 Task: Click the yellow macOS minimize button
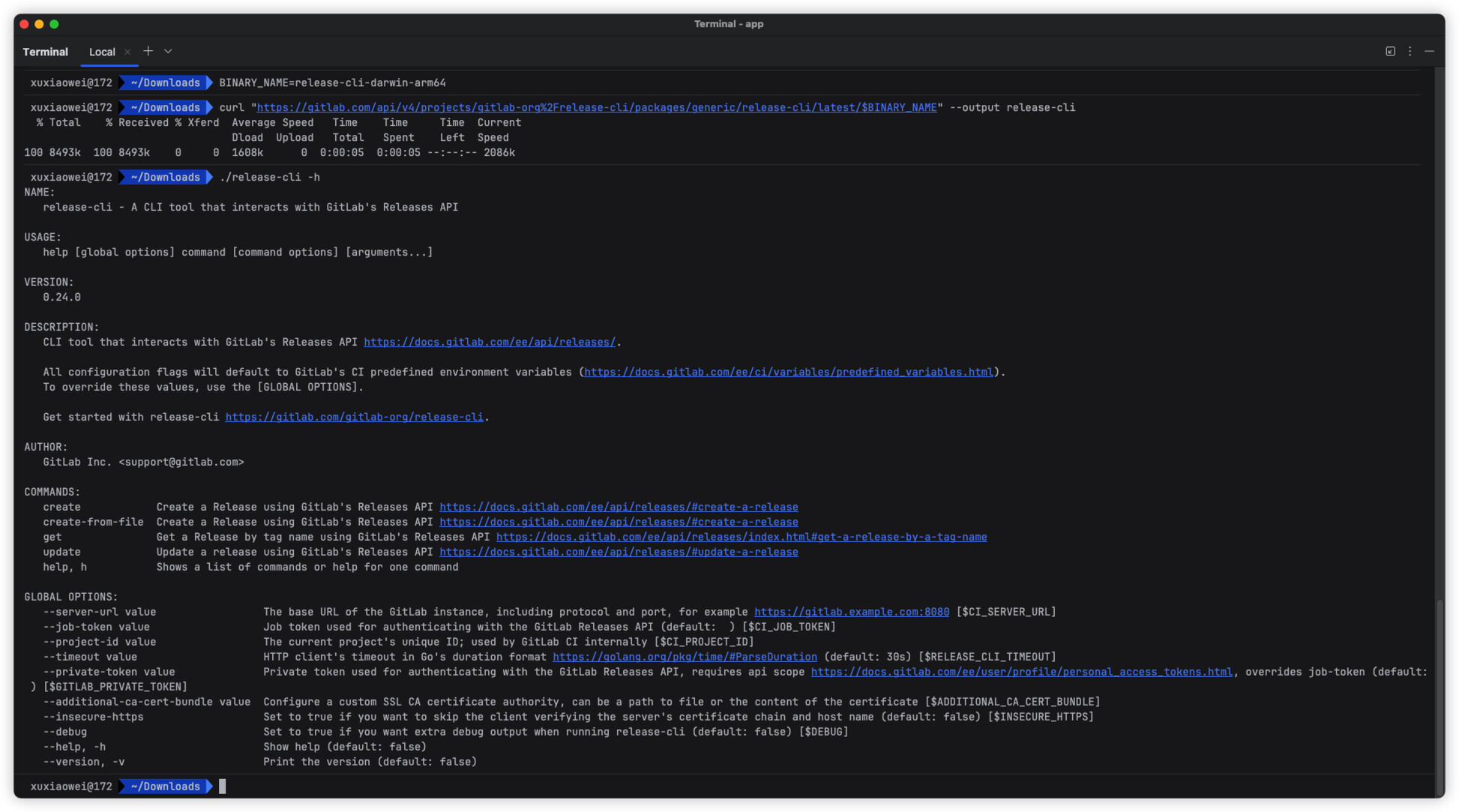pos(39,24)
